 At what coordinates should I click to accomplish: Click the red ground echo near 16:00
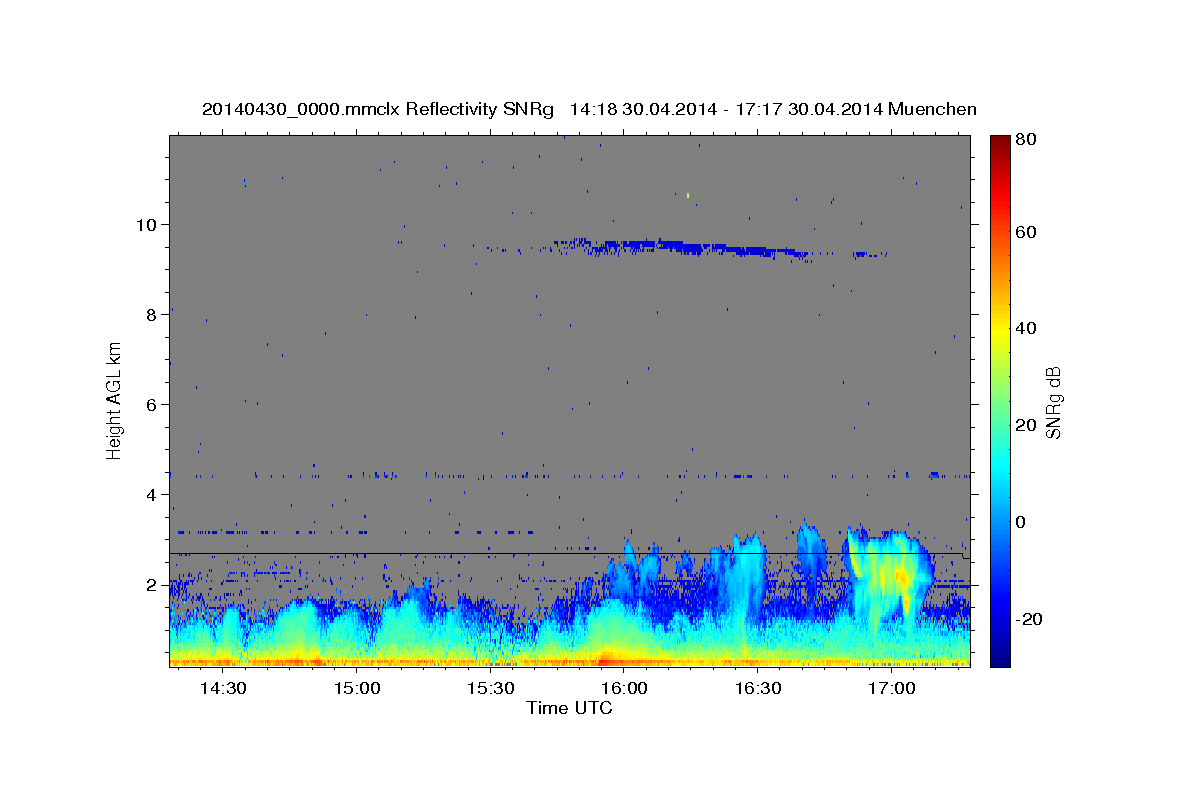606,659
